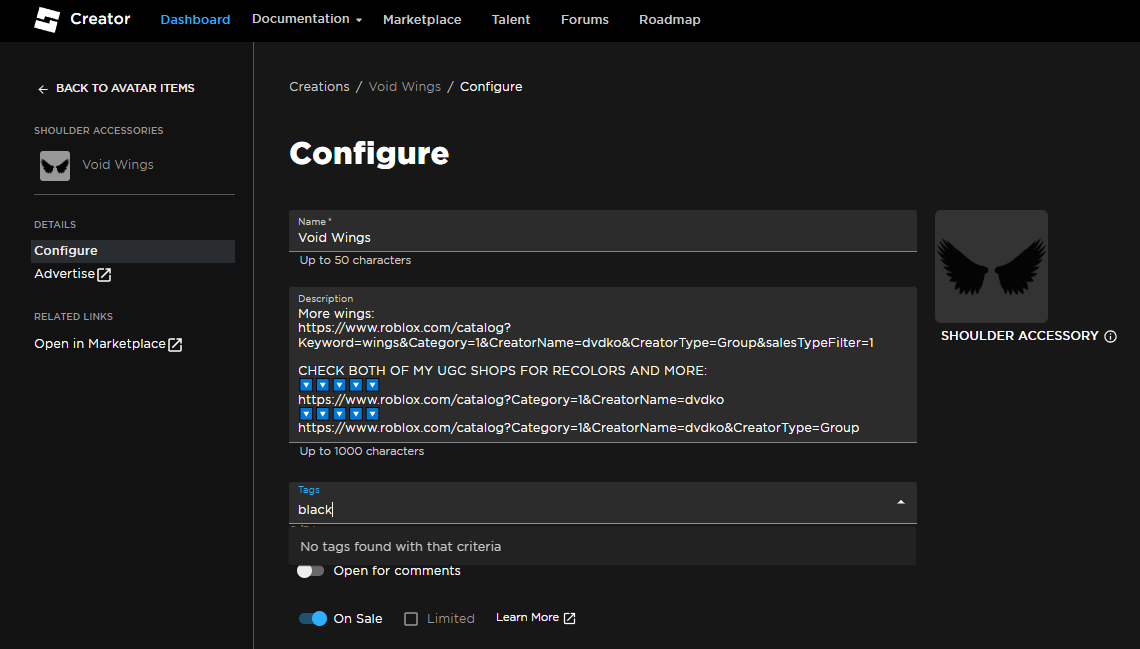Click the Roblox Creator logo icon

pos(47,20)
